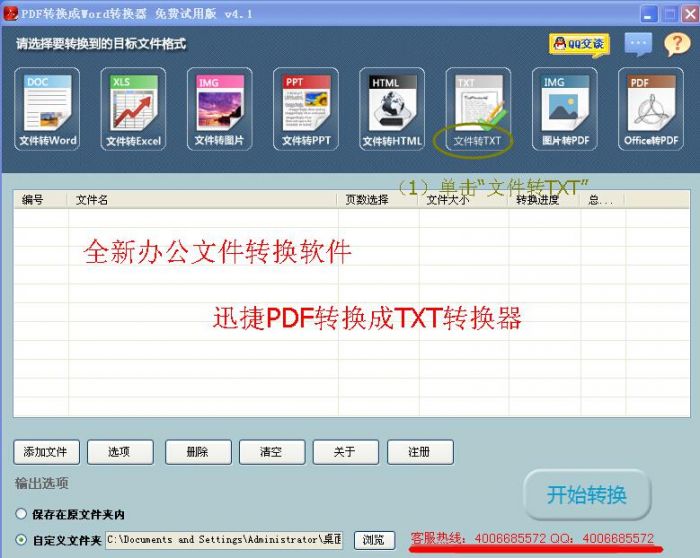Click the 文件大小 column header
The width and height of the screenshot is (700, 558).
tap(463, 200)
